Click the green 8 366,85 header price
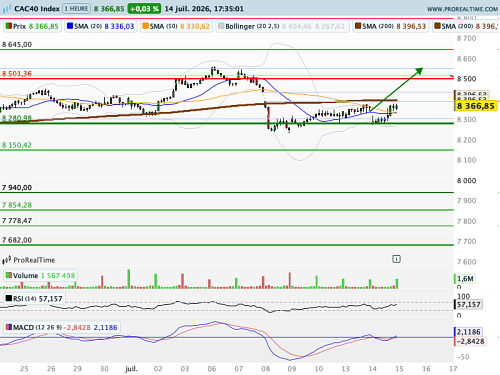The width and height of the screenshot is (500, 375). pyautogui.click(x=109, y=9)
